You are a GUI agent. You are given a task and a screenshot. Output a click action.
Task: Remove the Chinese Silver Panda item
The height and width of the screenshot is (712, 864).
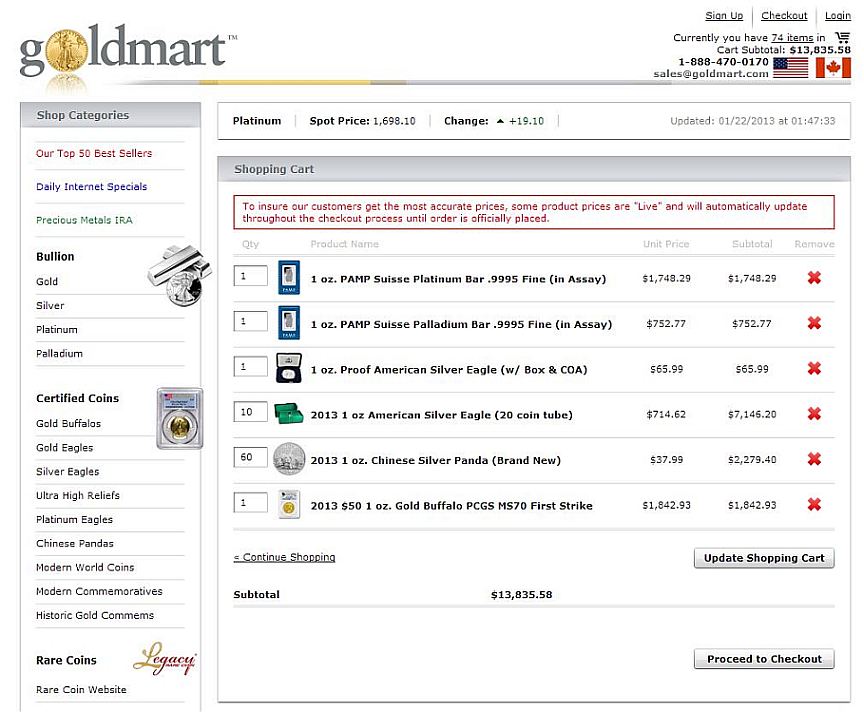[814, 459]
